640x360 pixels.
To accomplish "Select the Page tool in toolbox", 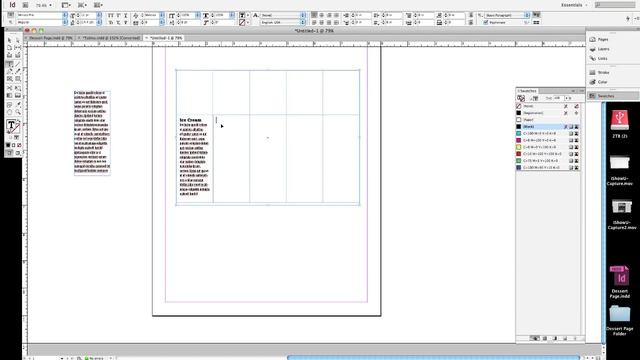I will tap(9, 48).
